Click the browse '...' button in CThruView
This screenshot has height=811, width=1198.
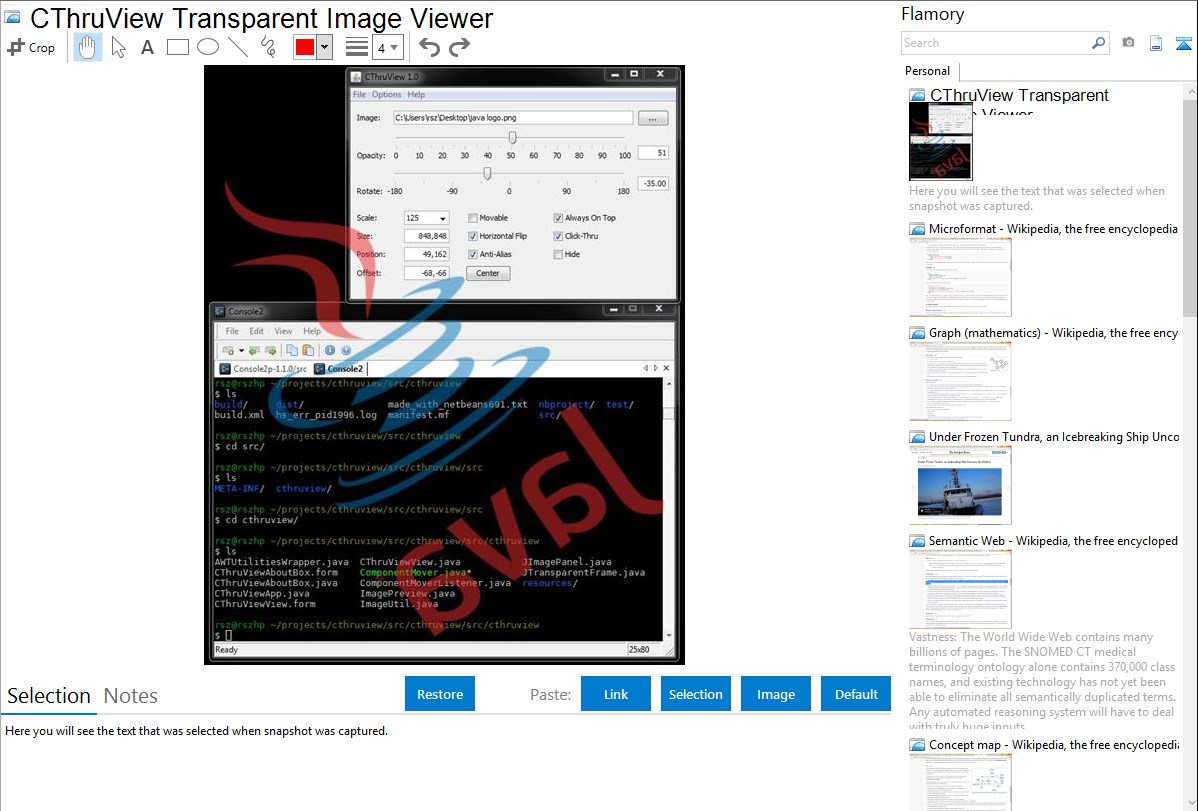coord(653,118)
